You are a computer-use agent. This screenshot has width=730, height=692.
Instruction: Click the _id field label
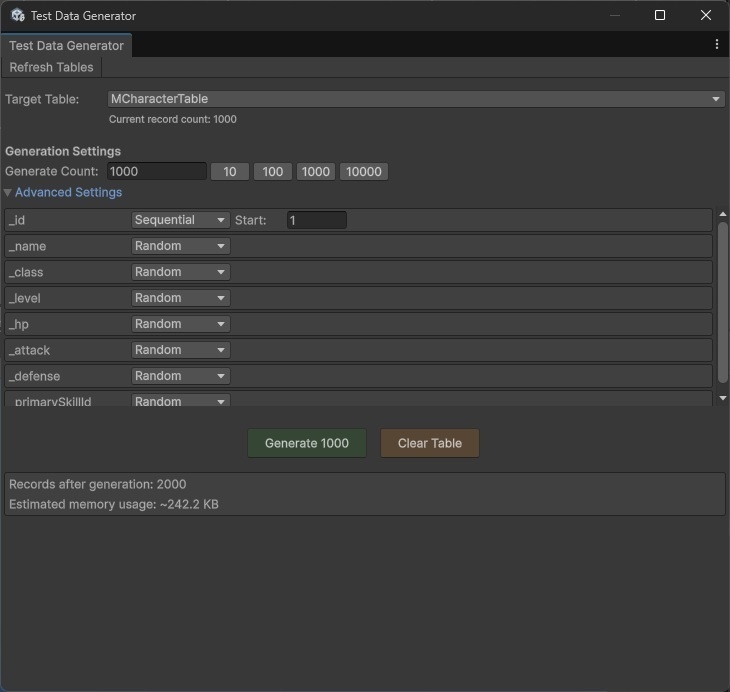pos(17,220)
